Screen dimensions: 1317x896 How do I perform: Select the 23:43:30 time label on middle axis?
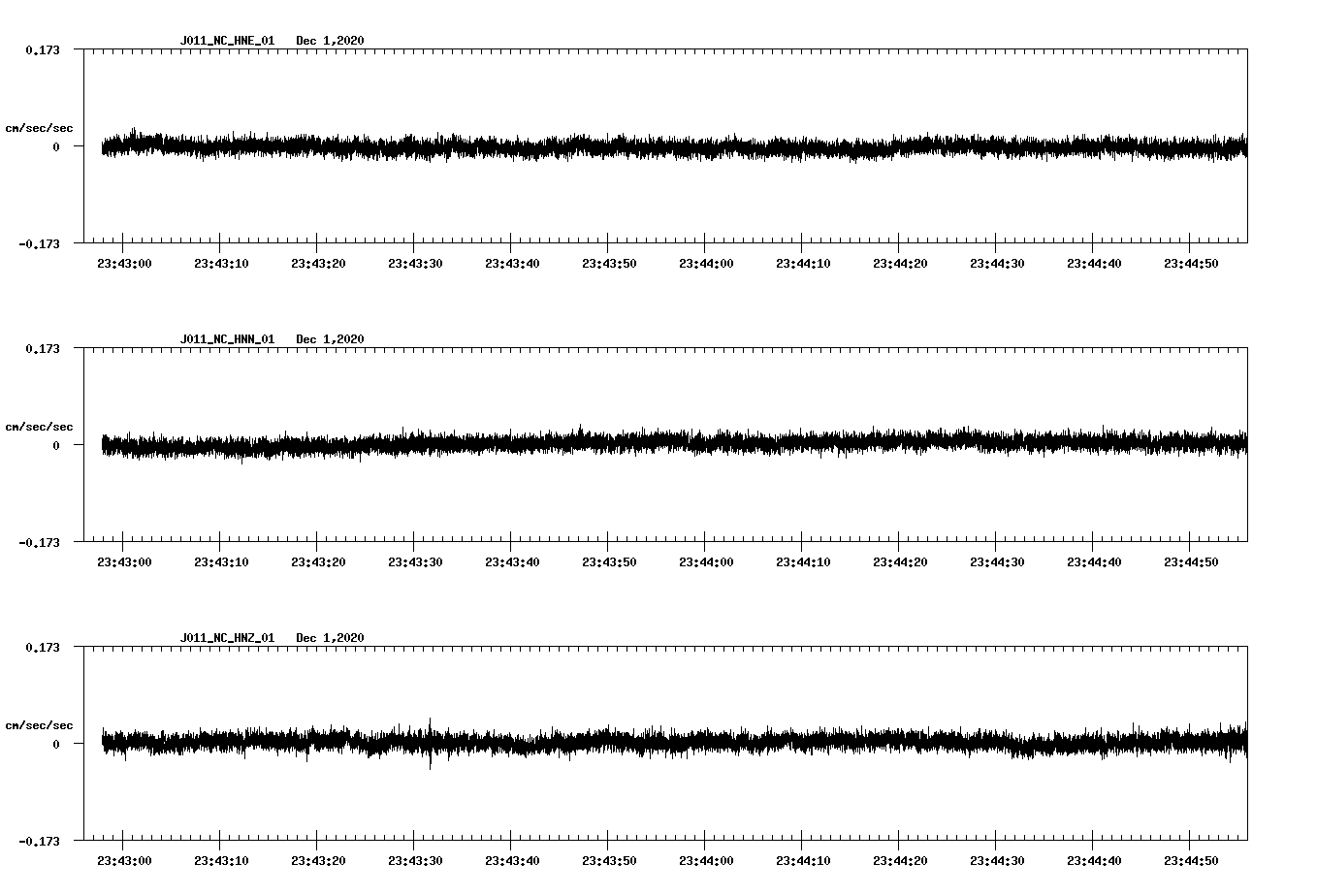417,560
